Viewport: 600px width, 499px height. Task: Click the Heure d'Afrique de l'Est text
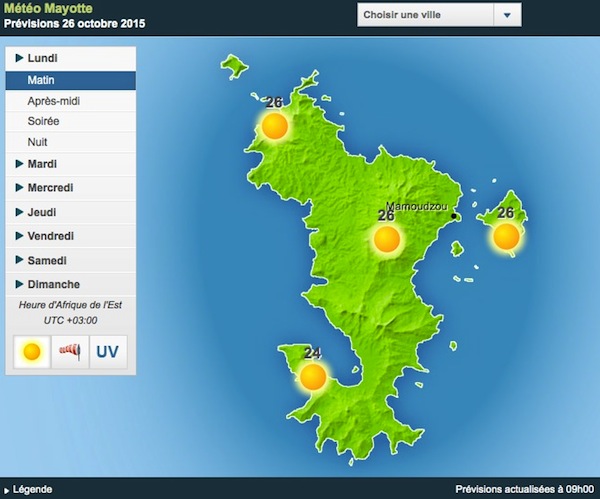tap(70, 305)
